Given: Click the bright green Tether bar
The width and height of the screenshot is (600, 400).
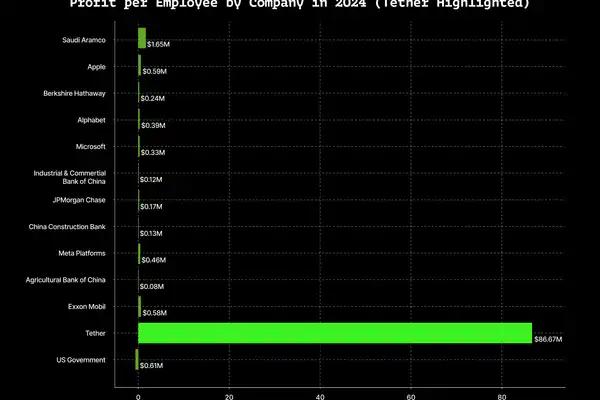Looking at the screenshot, I should [x=335, y=333].
